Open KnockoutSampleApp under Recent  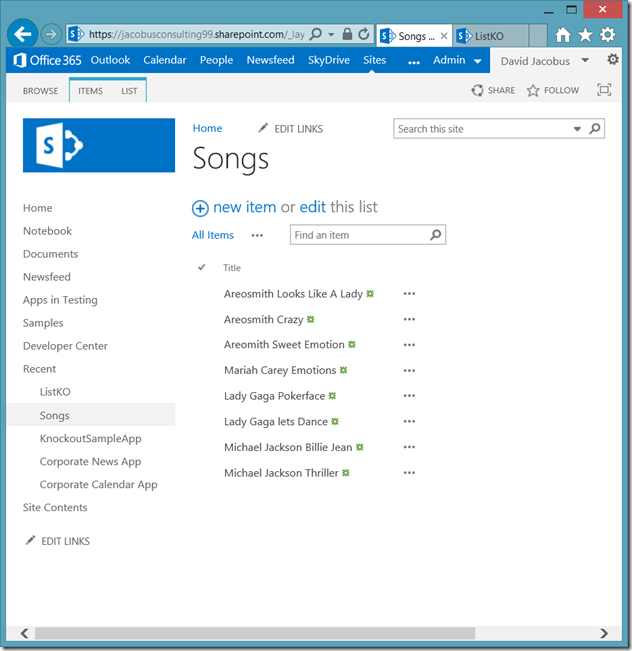pos(91,438)
